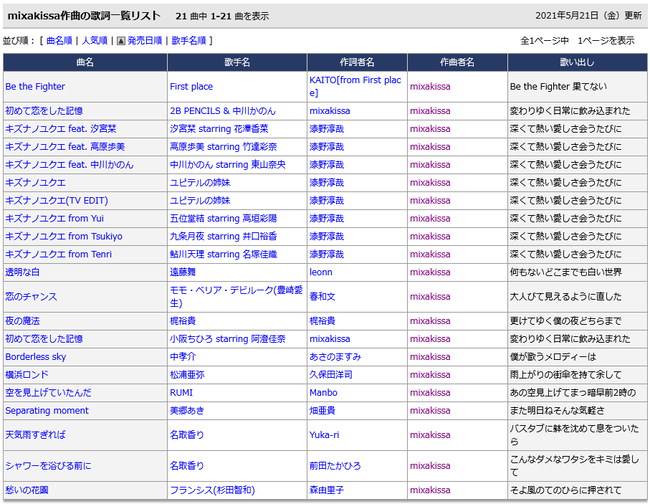650x504 pixels.
Task: Open artist 2B PENCILS & 中川かのん
Action: pos(223,111)
